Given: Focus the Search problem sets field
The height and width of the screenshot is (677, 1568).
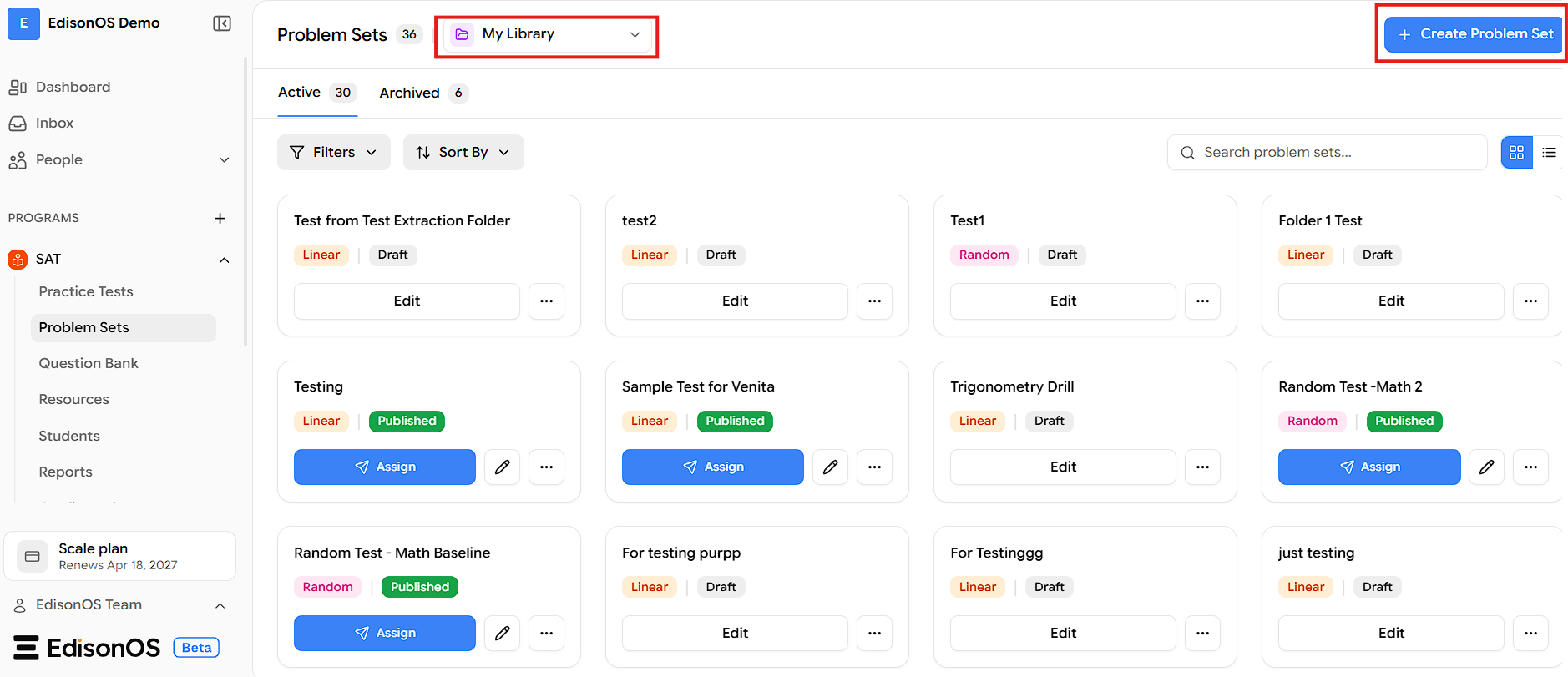Looking at the screenshot, I should tap(1328, 152).
